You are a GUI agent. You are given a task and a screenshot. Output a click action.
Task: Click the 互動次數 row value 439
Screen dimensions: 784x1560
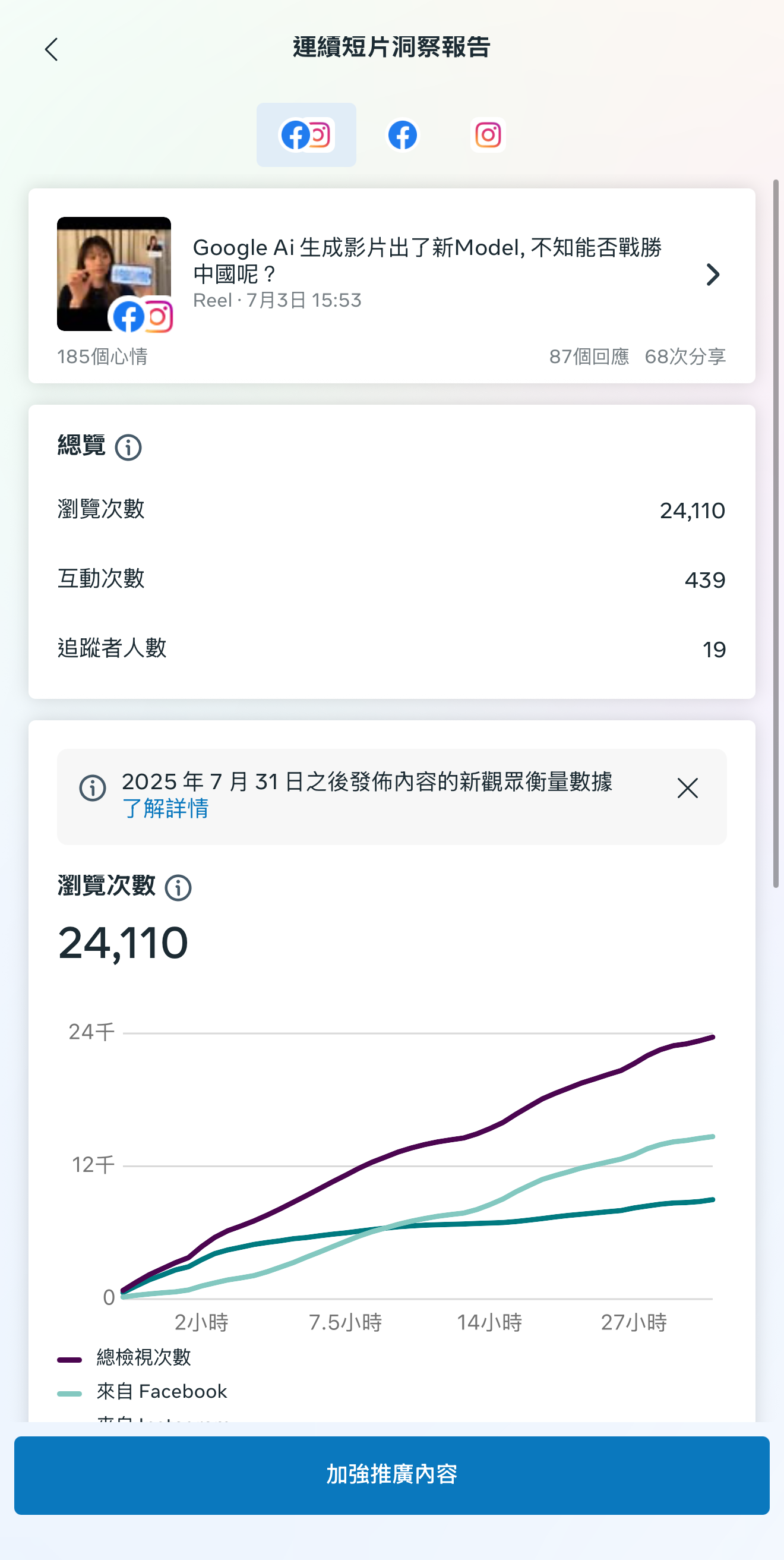(x=704, y=580)
